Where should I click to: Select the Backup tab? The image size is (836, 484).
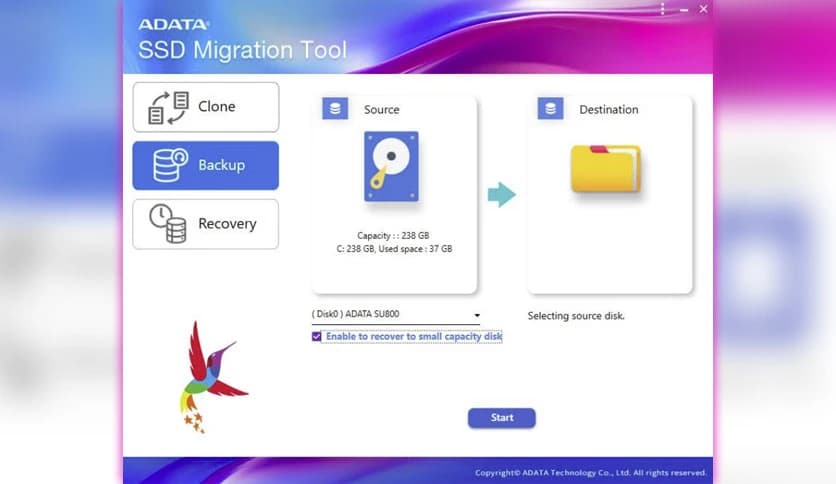[206, 165]
